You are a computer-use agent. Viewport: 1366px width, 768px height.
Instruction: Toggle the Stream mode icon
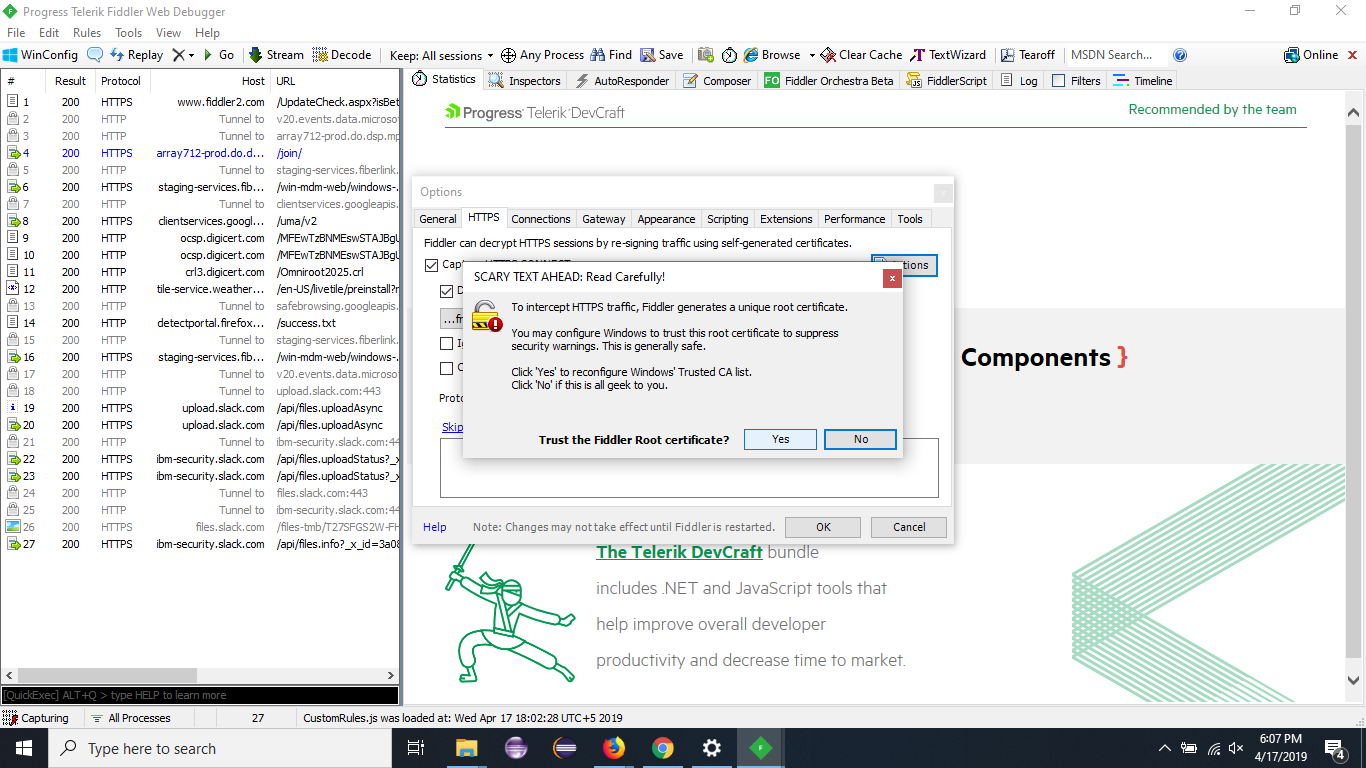255,55
